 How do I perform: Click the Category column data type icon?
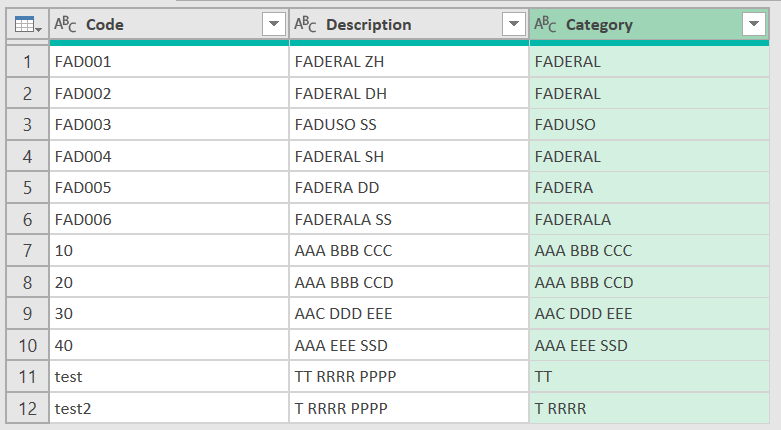[x=545, y=24]
